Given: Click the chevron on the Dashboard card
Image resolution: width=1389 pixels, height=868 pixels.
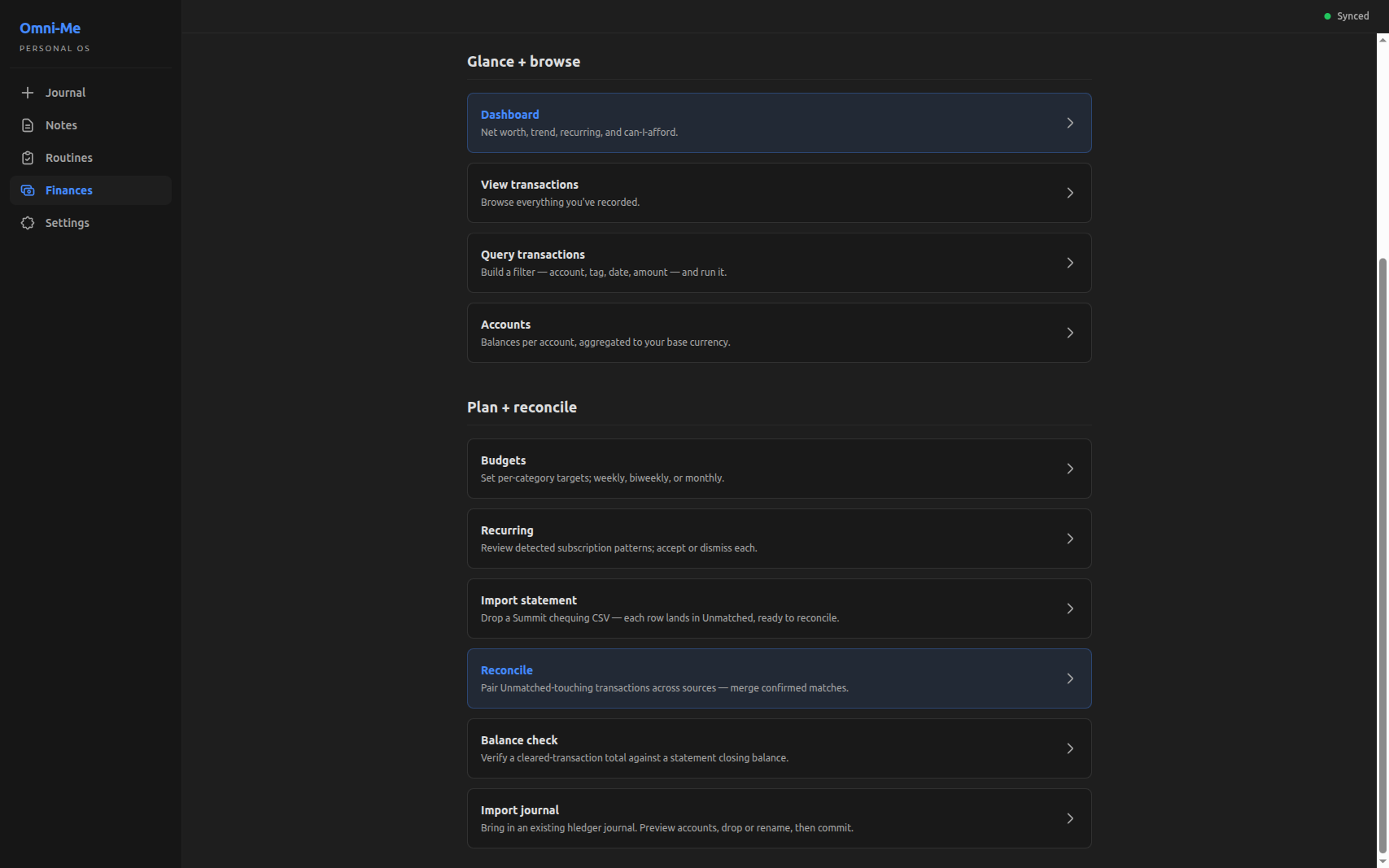Looking at the screenshot, I should pos(1070,123).
